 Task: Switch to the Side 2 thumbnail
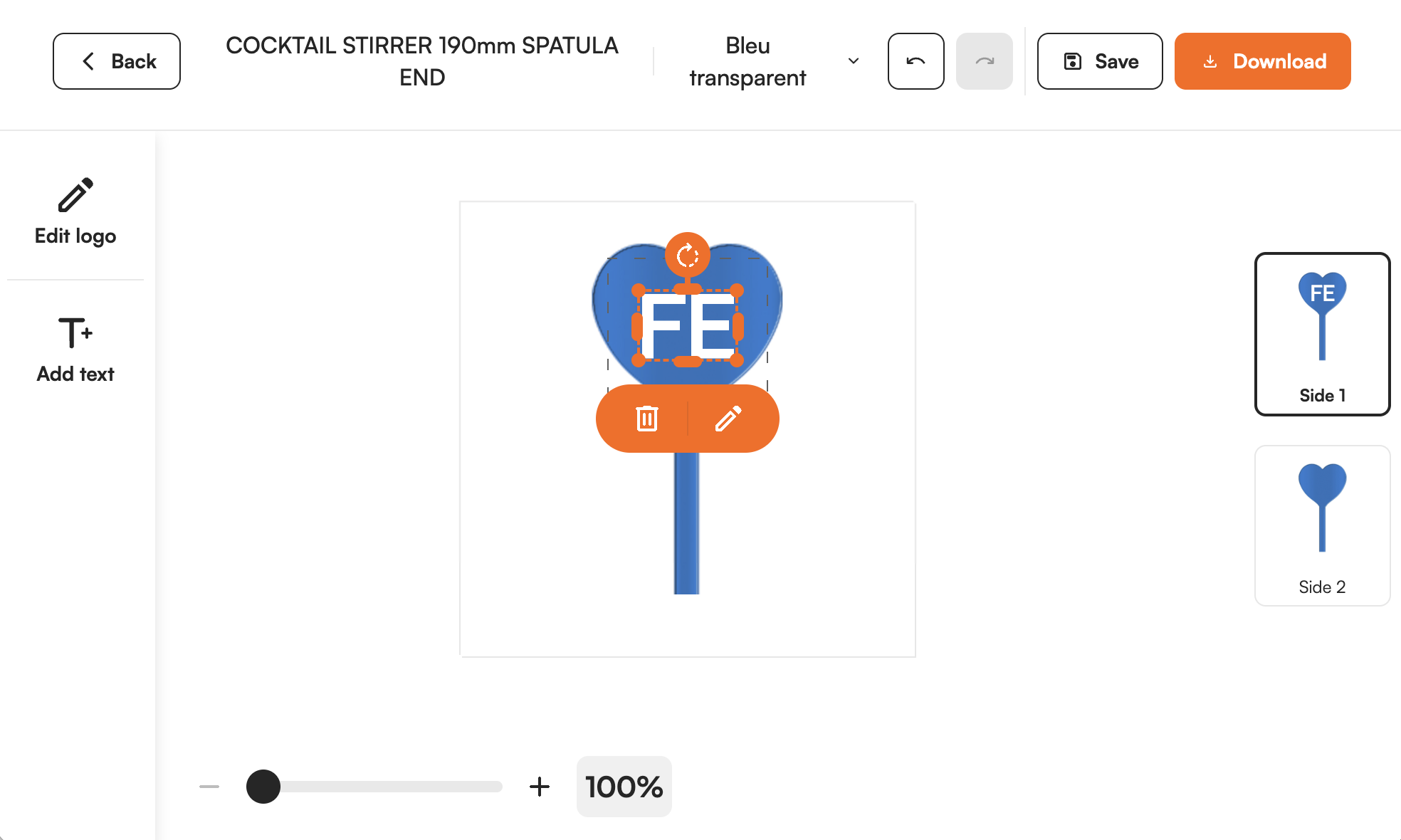pyautogui.click(x=1322, y=525)
